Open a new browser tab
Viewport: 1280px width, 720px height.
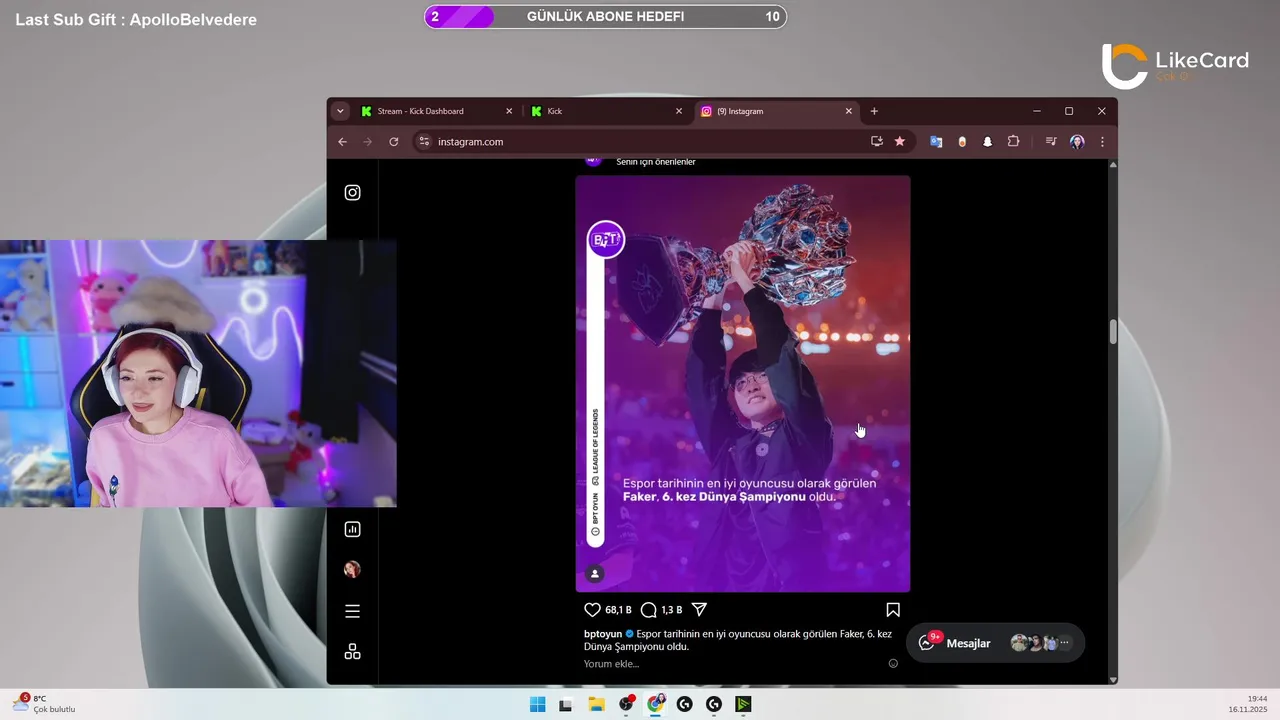point(874,111)
